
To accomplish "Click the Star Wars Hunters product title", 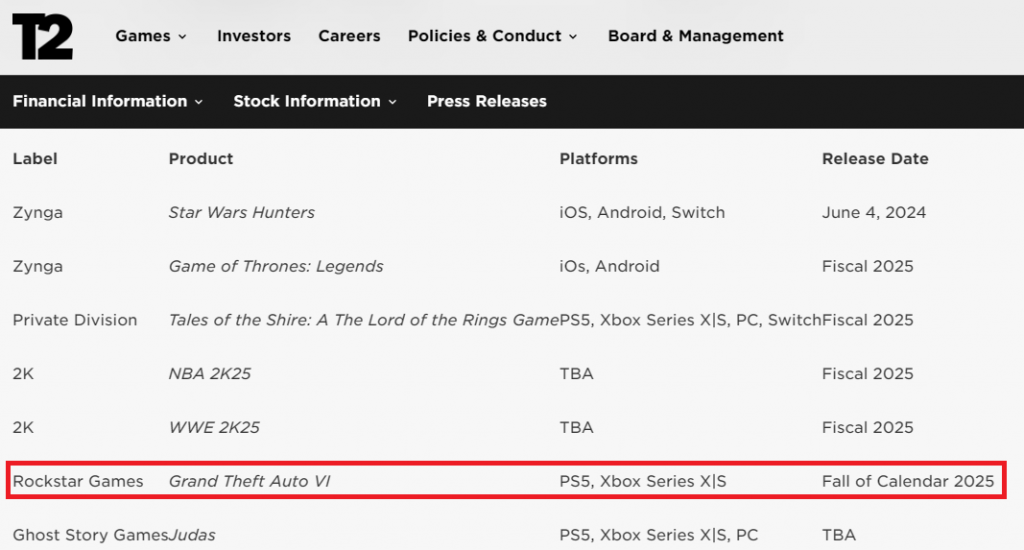I will point(241,212).
